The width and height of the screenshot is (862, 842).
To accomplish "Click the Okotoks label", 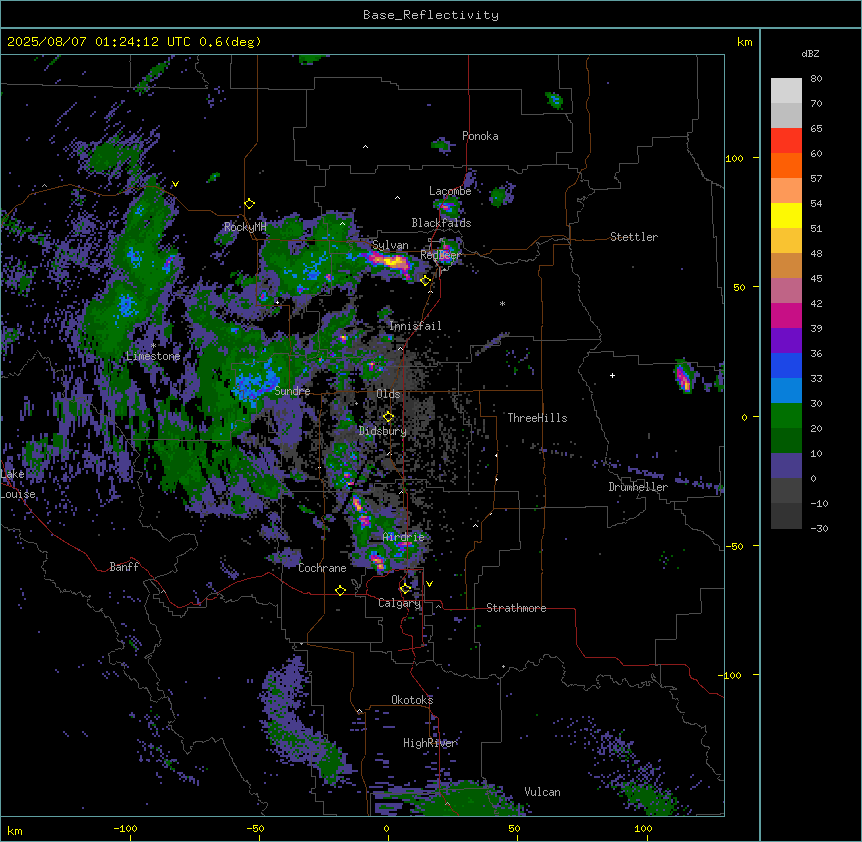I will pos(412,700).
